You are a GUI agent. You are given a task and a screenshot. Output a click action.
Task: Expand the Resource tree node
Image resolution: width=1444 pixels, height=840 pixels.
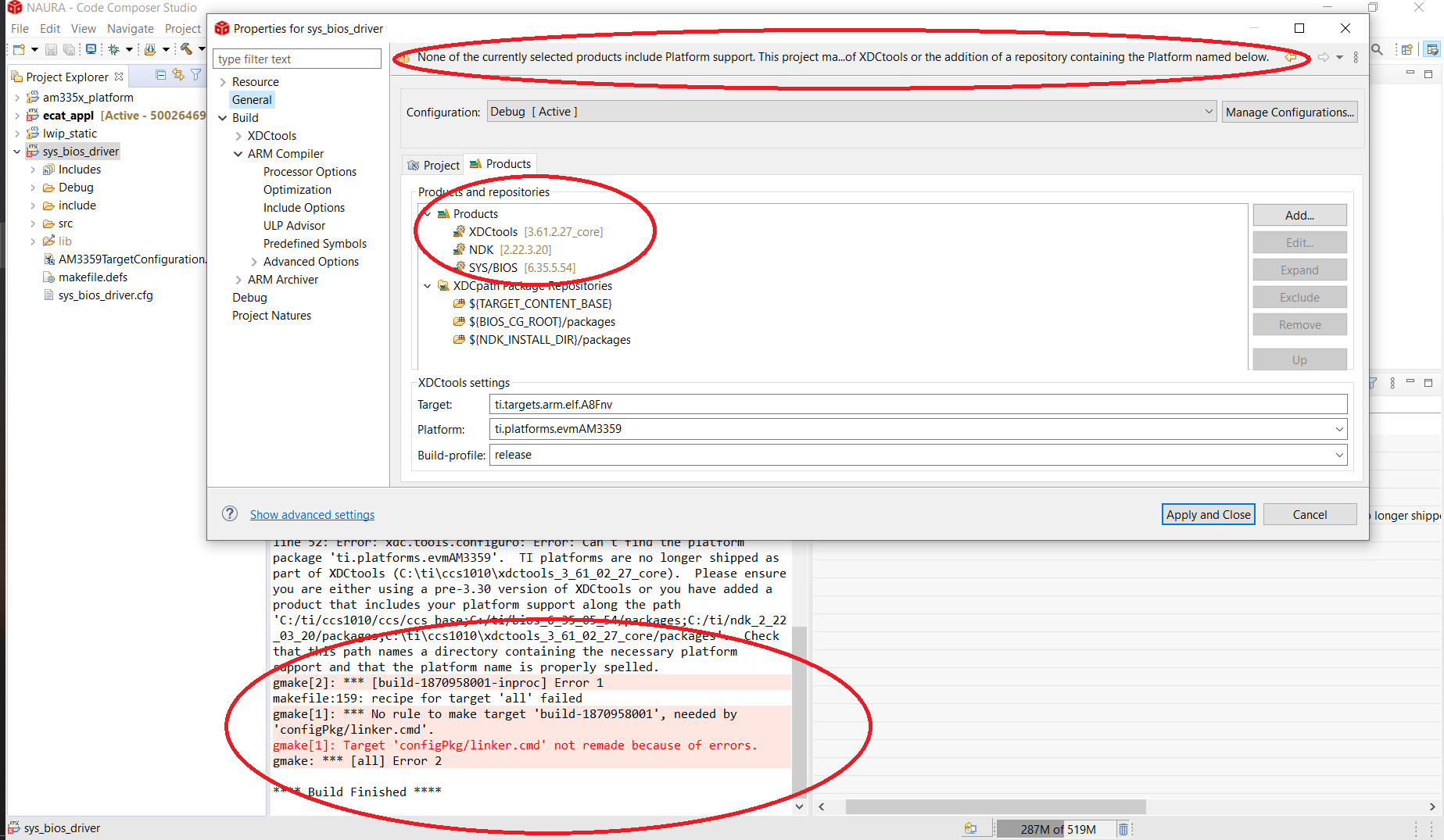(223, 82)
